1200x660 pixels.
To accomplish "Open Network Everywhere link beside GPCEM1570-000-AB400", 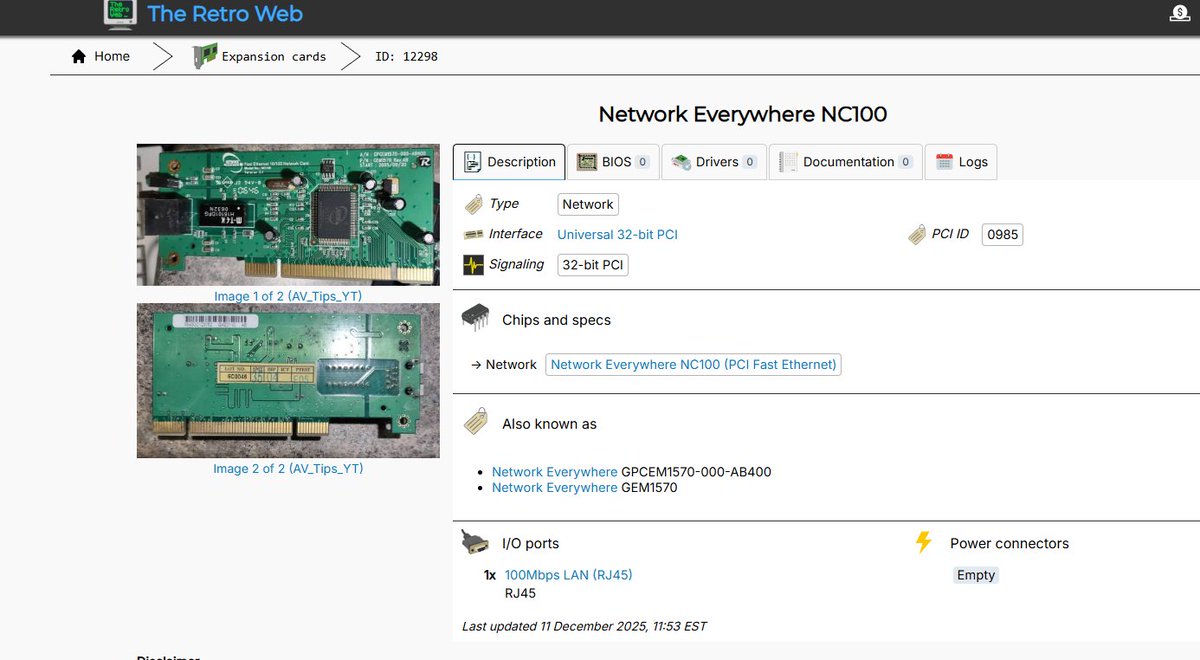I will [x=555, y=472].
